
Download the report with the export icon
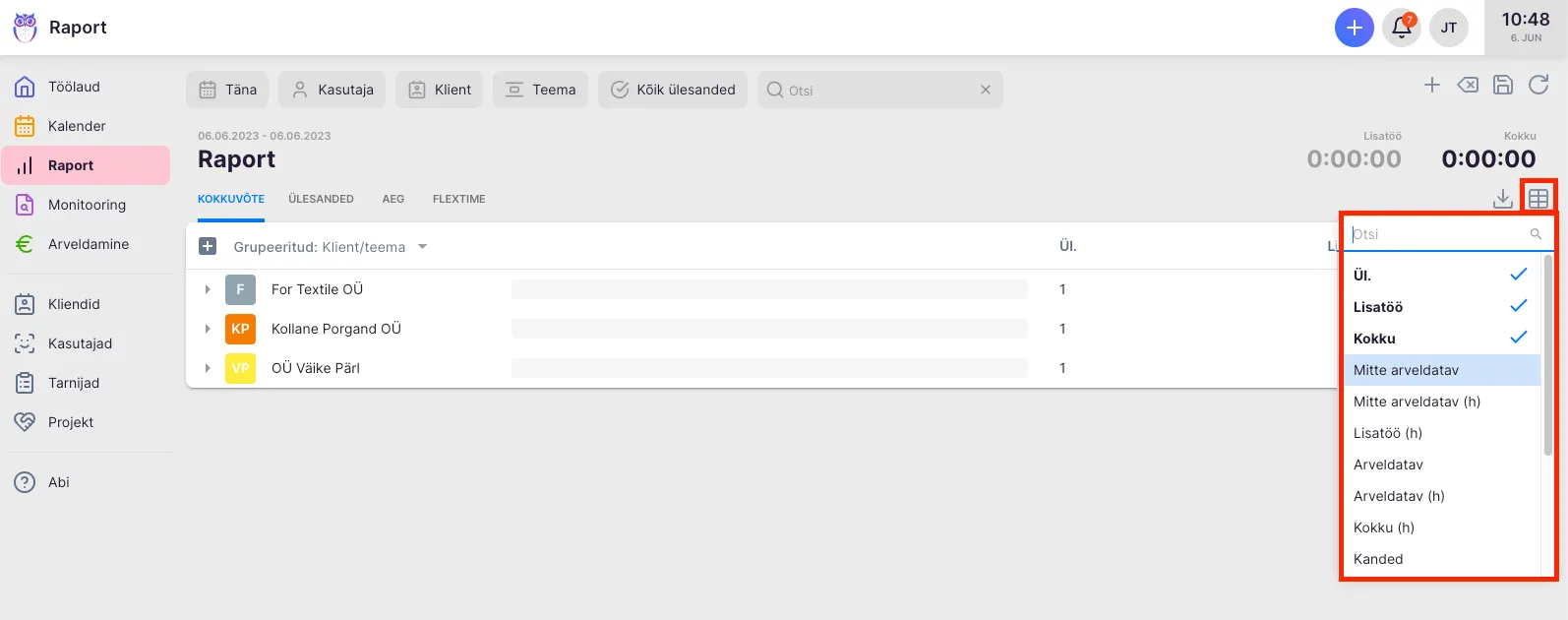[1502, 199]
